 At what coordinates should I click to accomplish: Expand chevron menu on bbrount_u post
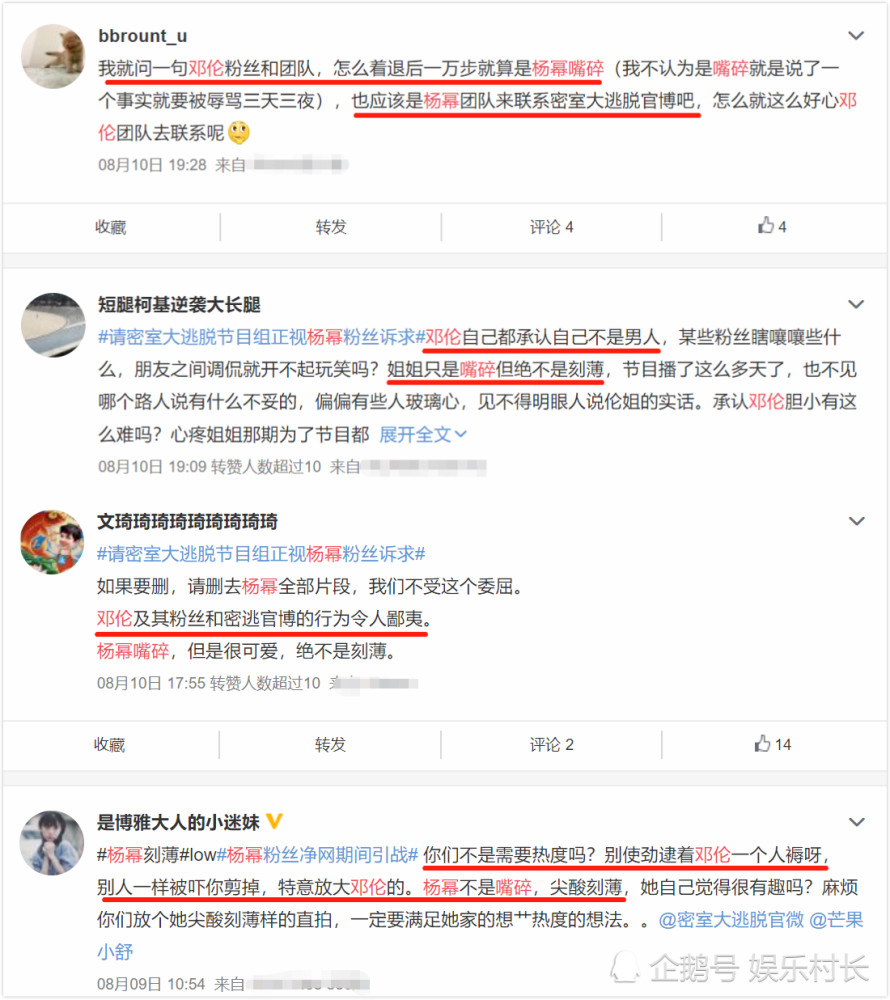[856, 36]
